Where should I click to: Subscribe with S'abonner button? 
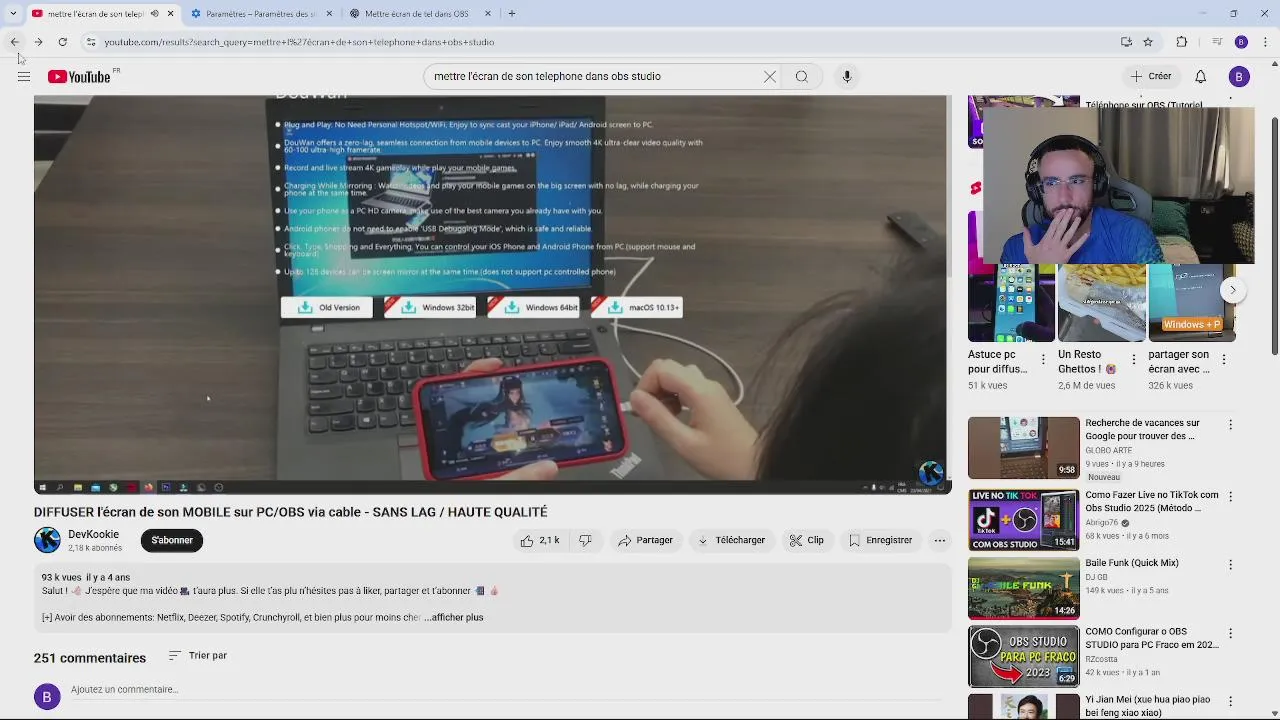click(x=172, y=540)
